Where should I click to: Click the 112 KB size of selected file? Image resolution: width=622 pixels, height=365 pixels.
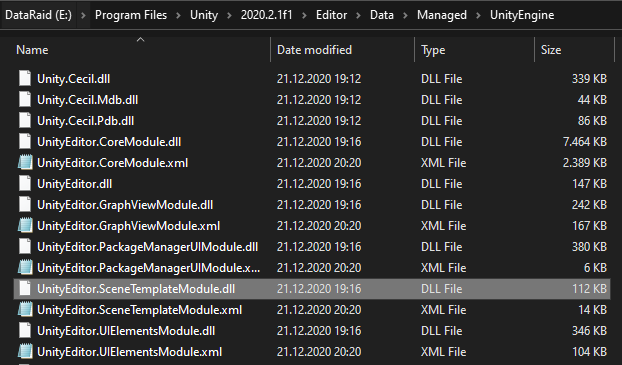pyautogui.click(x=589, y=289)
